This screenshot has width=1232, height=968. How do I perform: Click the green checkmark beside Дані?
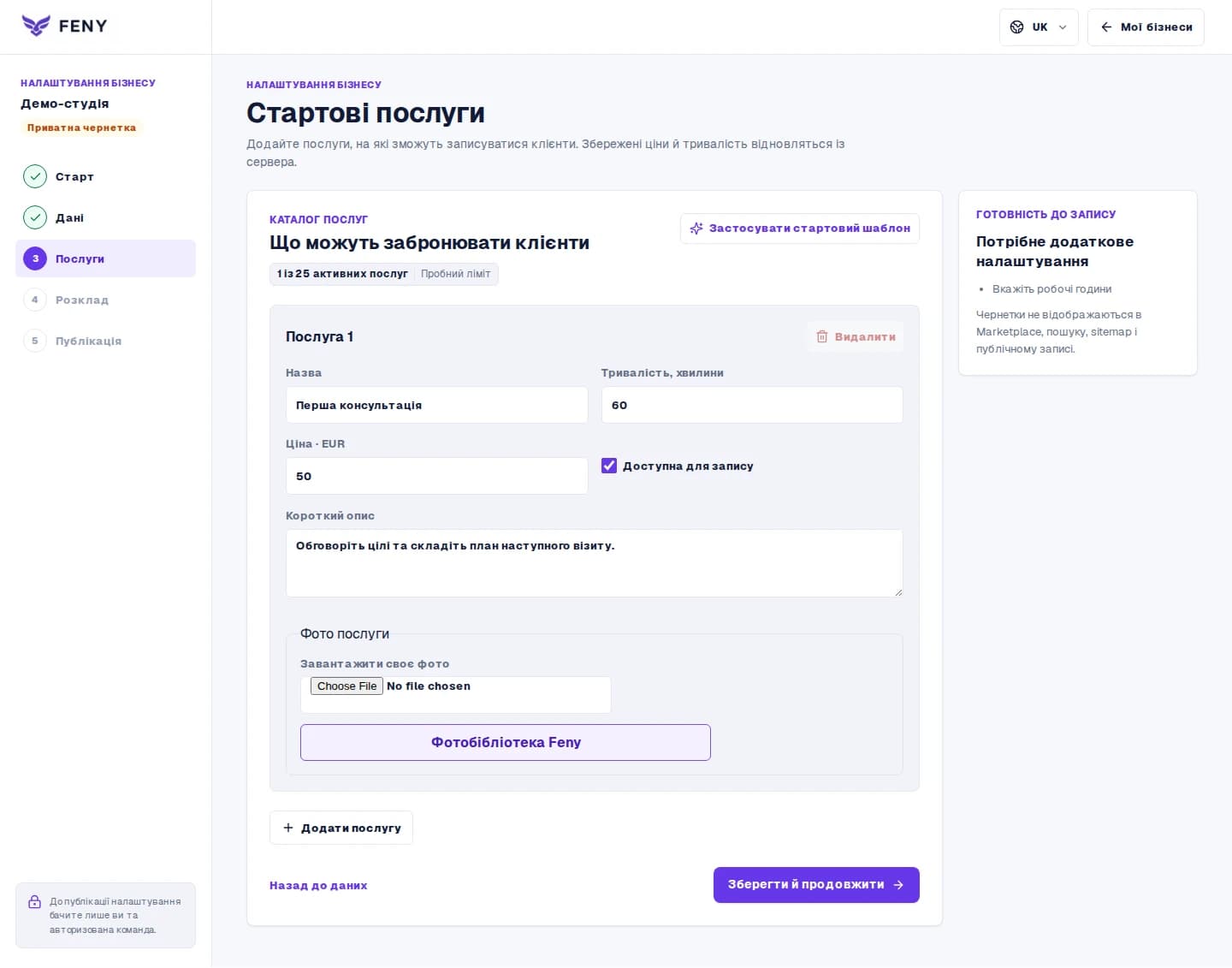[x=35, y=217]
